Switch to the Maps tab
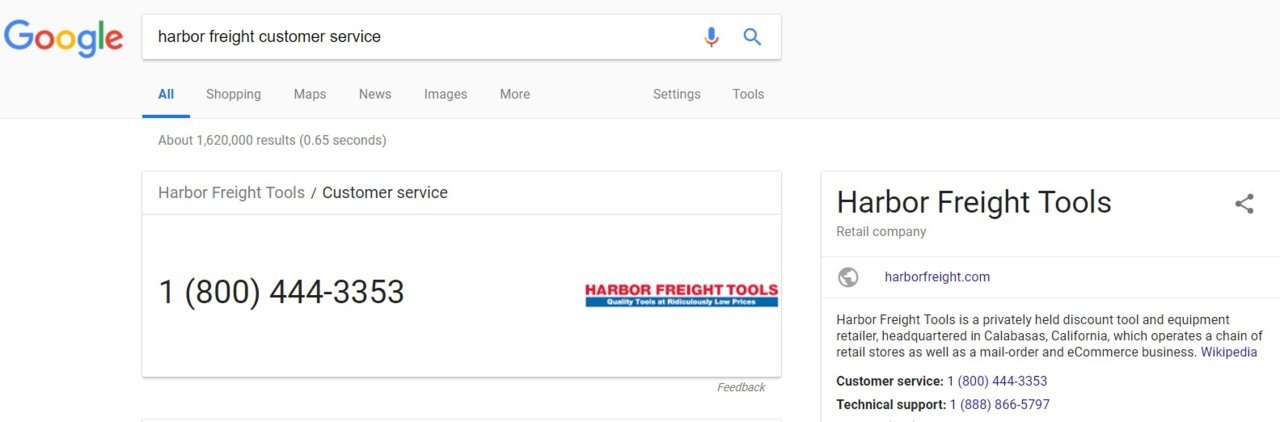This screenshot has width=1280, height=422. 310,94
